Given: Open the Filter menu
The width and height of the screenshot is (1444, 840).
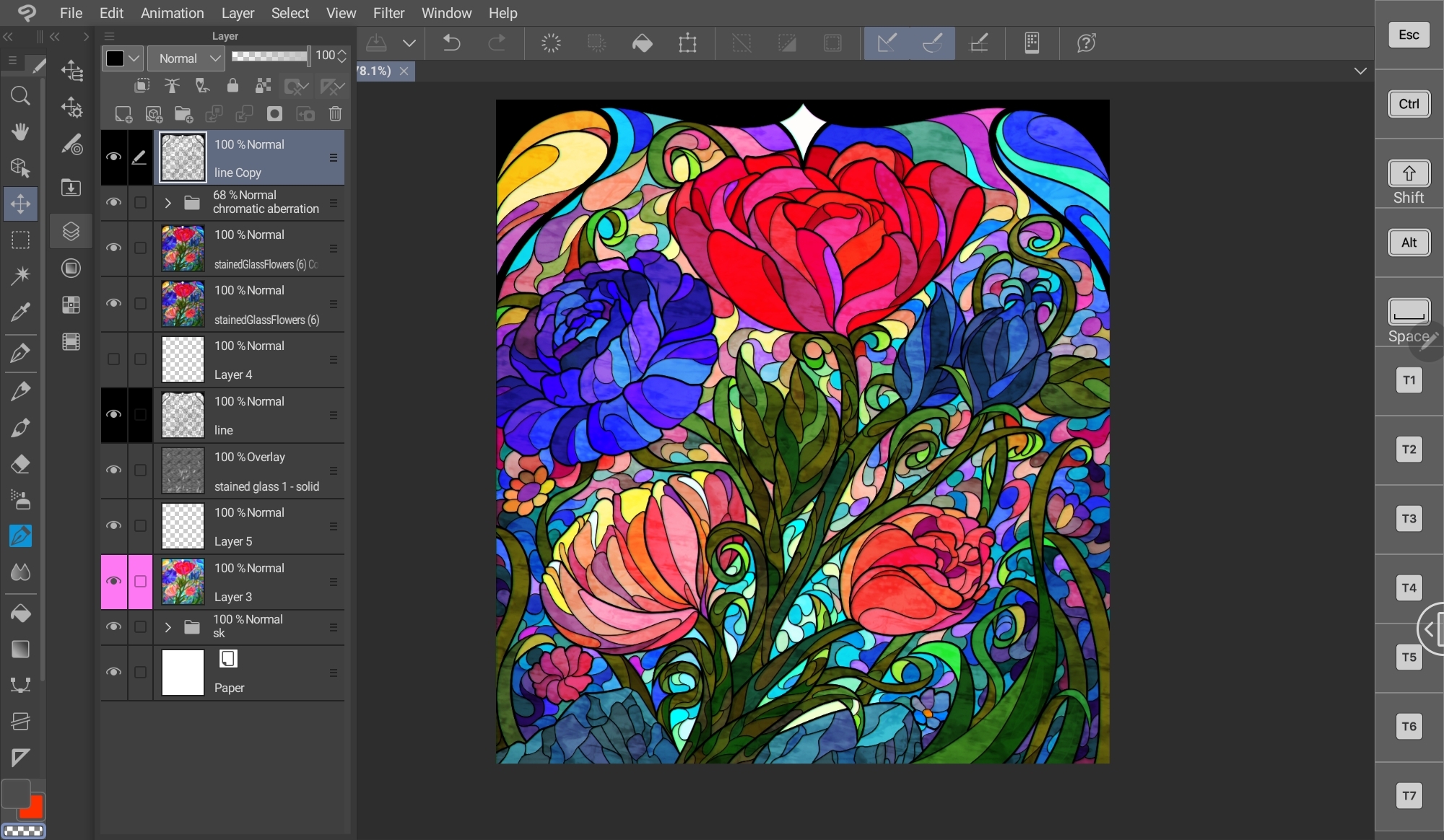Looking at the screenshot, I should 388,13.
